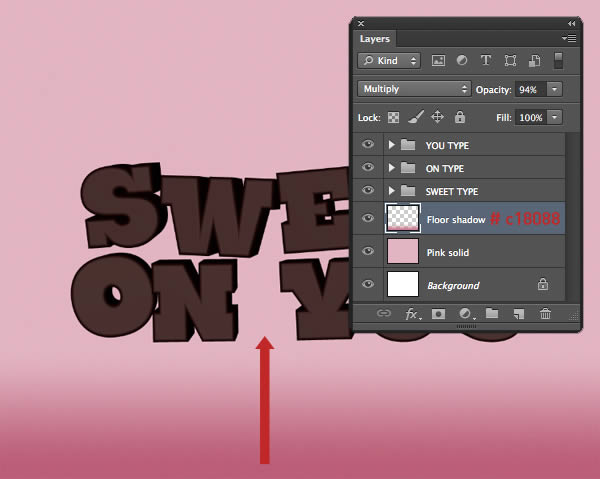Expand the SWEET TYPE group
The height and width of the screenshot is (479, 600).
click(x=391, y=191)
